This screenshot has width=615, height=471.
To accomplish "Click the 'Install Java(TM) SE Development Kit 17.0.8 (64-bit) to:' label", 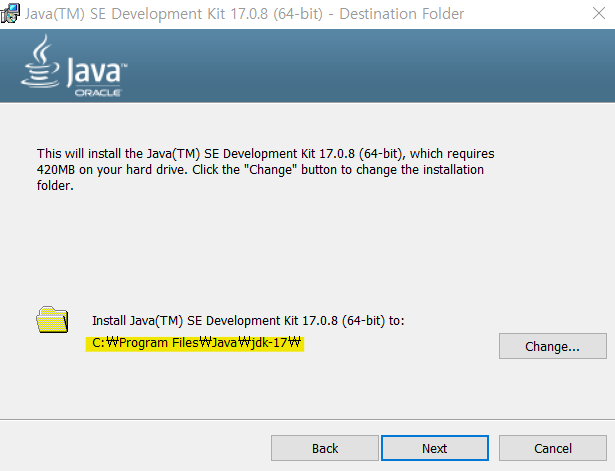I will [248, 320].
